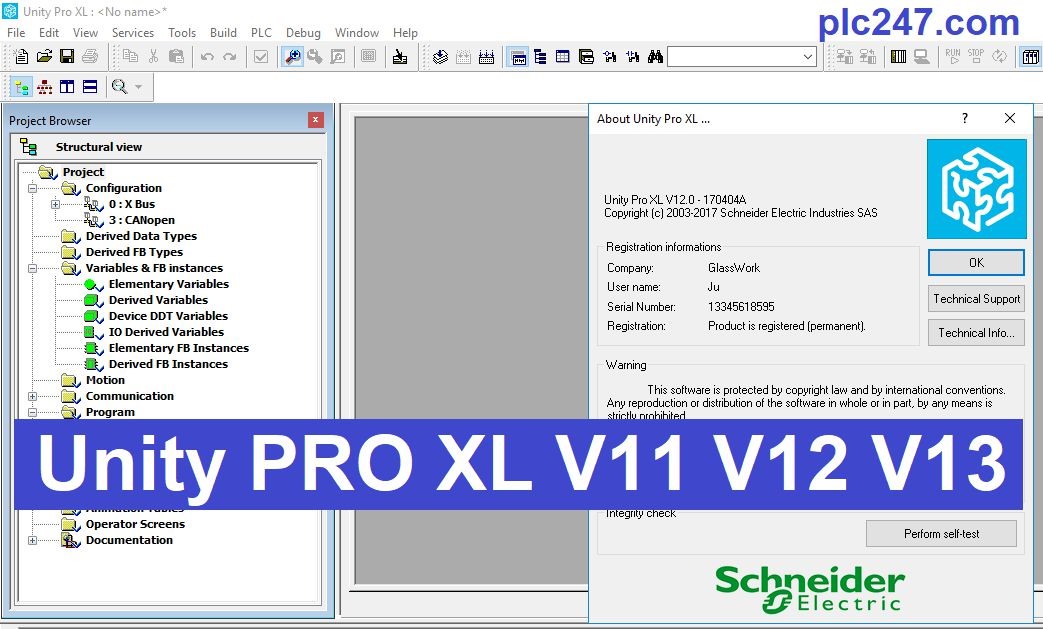The height and width of the screenshot is (629, 1043).
Task: Open the empty toolbar combo box dropdown
Action: [808, 57]
